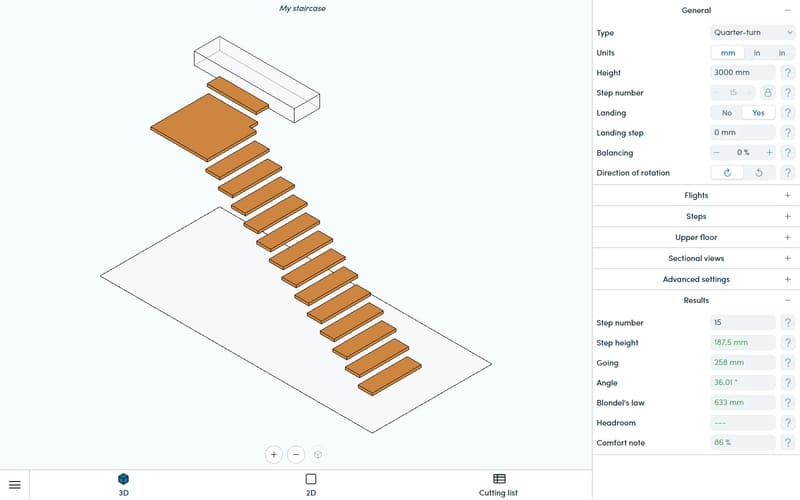Open help for Step height
The image size is (800, 500).
[788, 342]
